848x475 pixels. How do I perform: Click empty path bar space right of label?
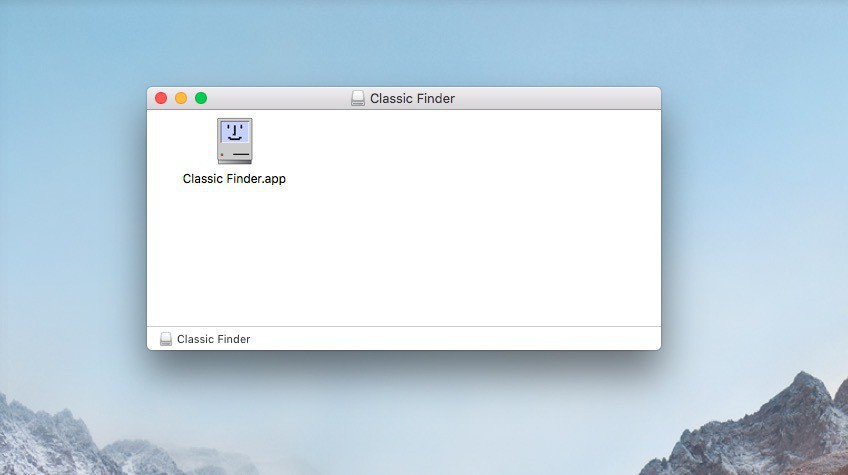pos(454,339)
